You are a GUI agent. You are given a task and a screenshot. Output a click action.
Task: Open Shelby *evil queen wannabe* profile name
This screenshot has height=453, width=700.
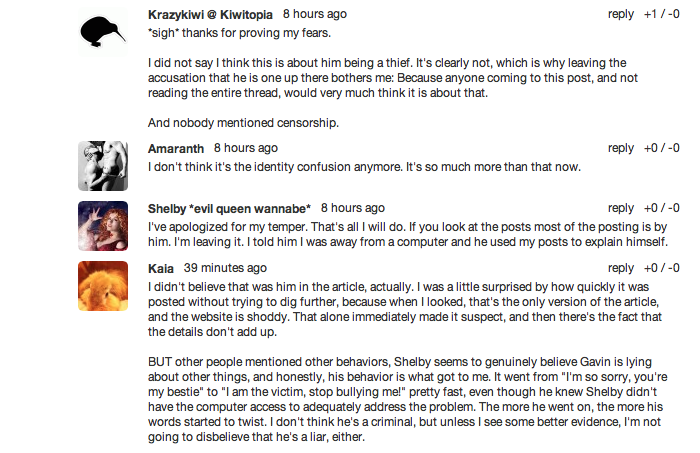pyautogui.click(x=229, y=208)
